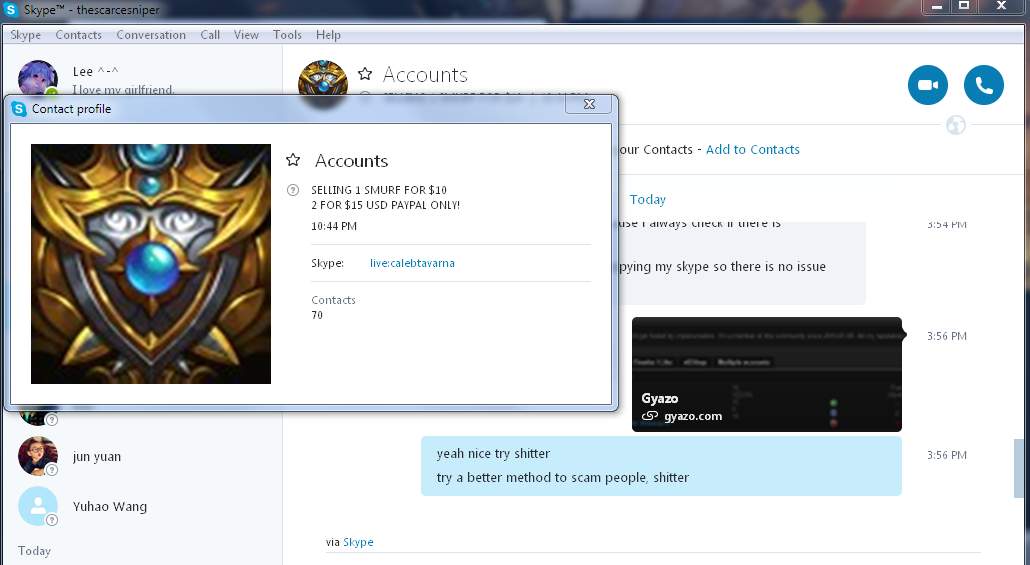Viewport: 1030px width, 565px height.
Task: Click jun yuan's status badge icon
Action: (x=51, y=470)
